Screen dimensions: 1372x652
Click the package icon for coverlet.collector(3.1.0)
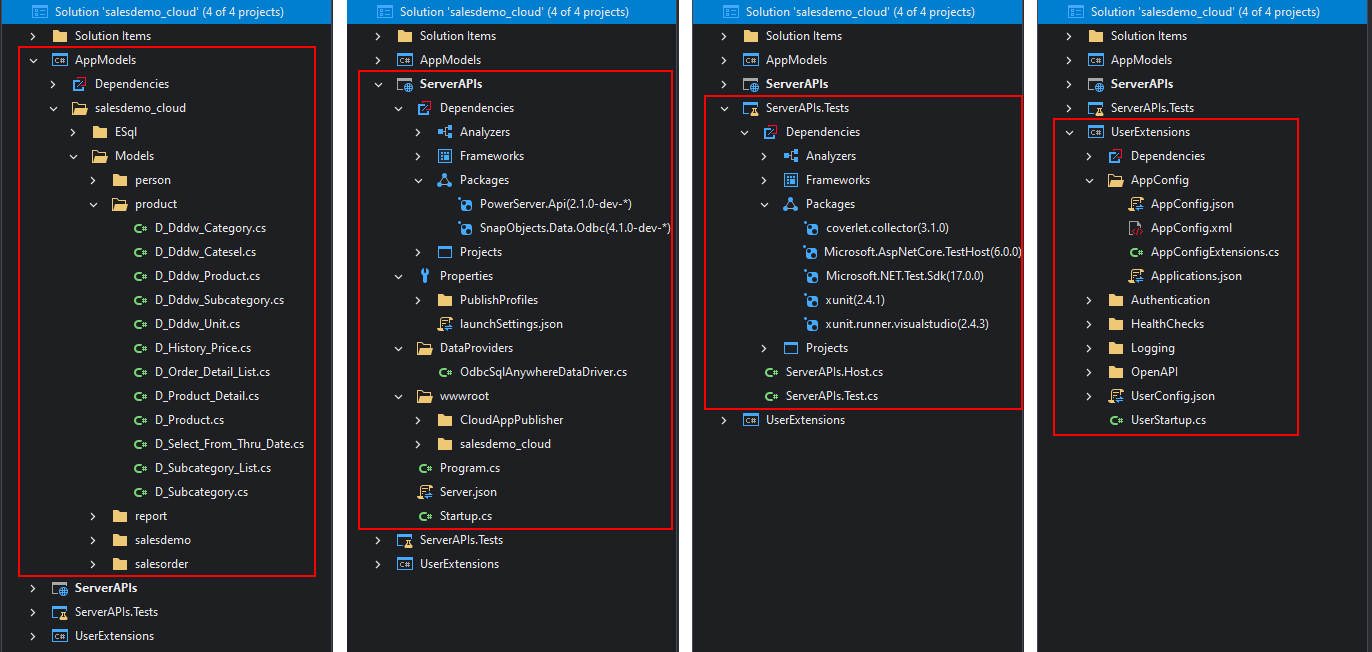coord(811,228)
